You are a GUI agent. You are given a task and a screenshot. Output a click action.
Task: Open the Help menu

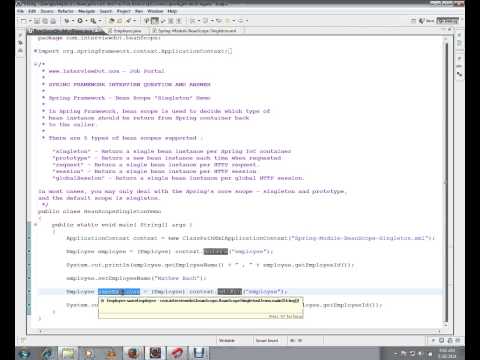172,11
